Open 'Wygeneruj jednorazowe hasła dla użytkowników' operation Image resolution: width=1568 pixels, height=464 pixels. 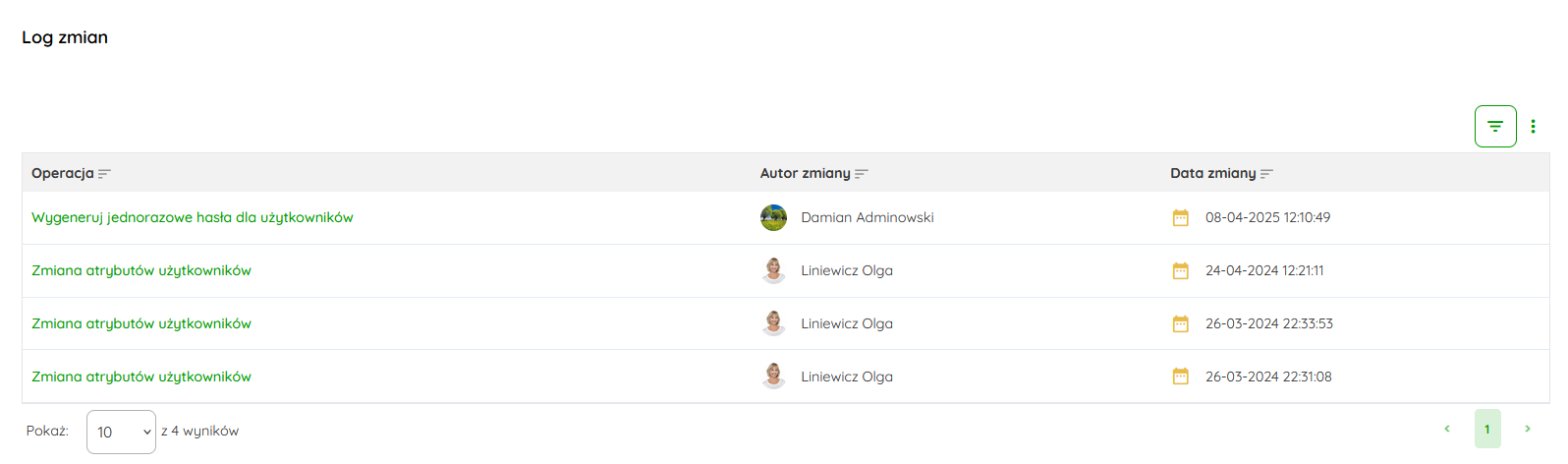point(193,218)
